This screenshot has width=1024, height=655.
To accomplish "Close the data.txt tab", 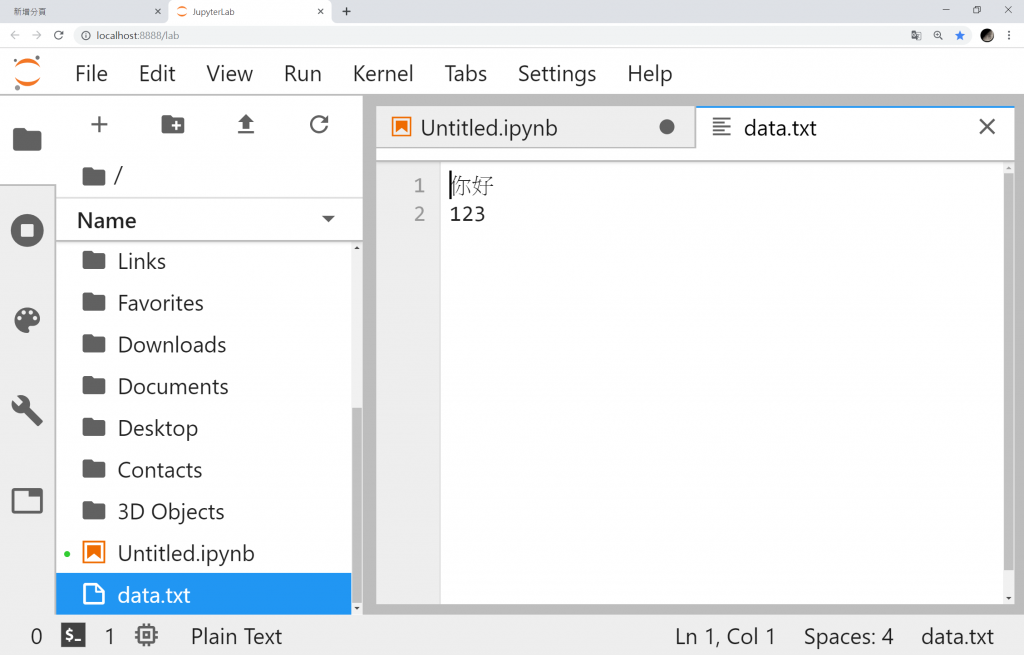I will (987, 127).
